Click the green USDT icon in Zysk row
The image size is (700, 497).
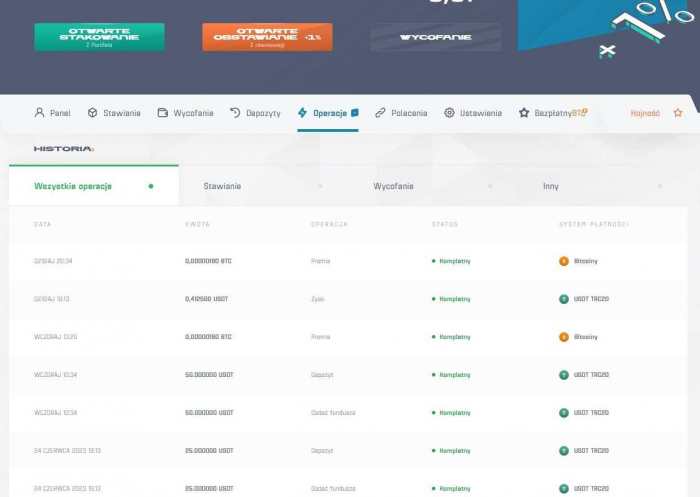pyautogui.click(x=564, y=299)
